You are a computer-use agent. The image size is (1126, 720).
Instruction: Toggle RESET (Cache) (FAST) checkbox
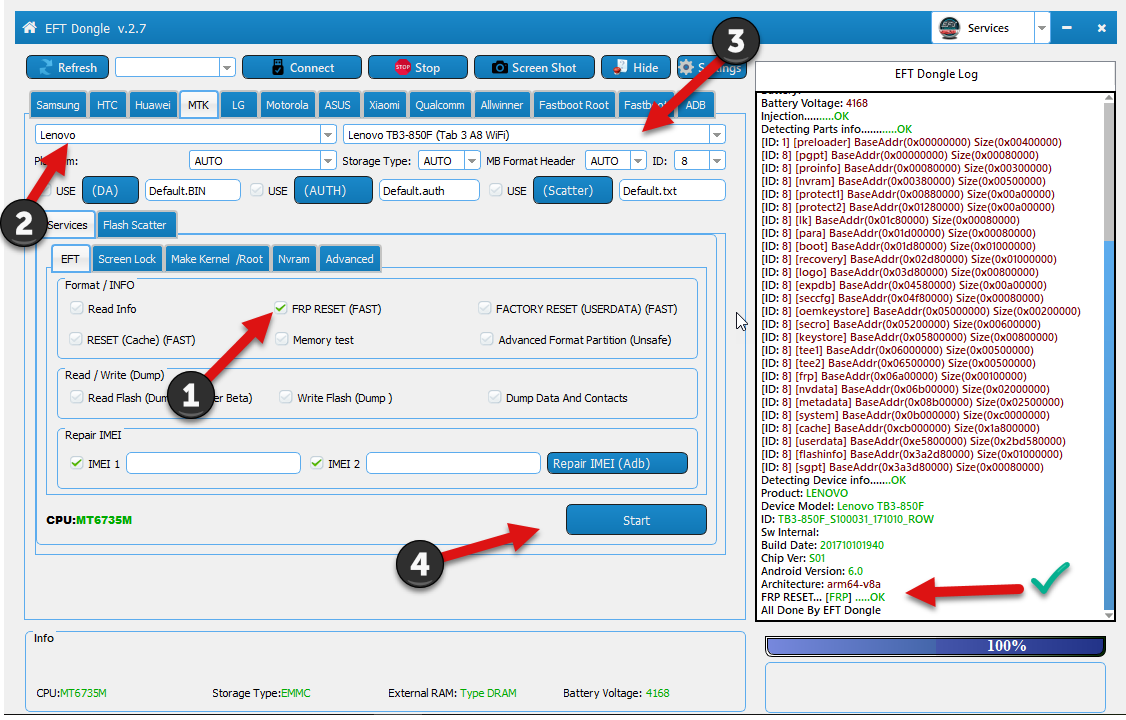76,339
